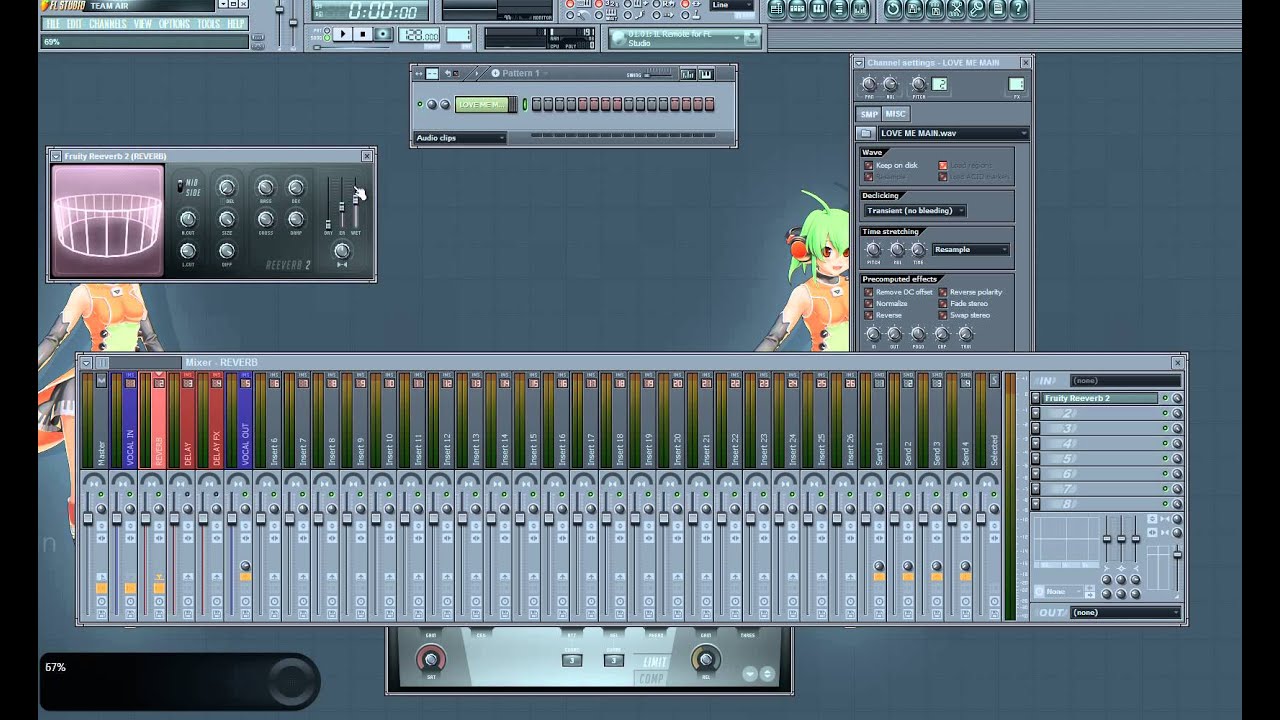Click the Help question mark toolbar icon

pyautogui.click(x=1018, y=9)
